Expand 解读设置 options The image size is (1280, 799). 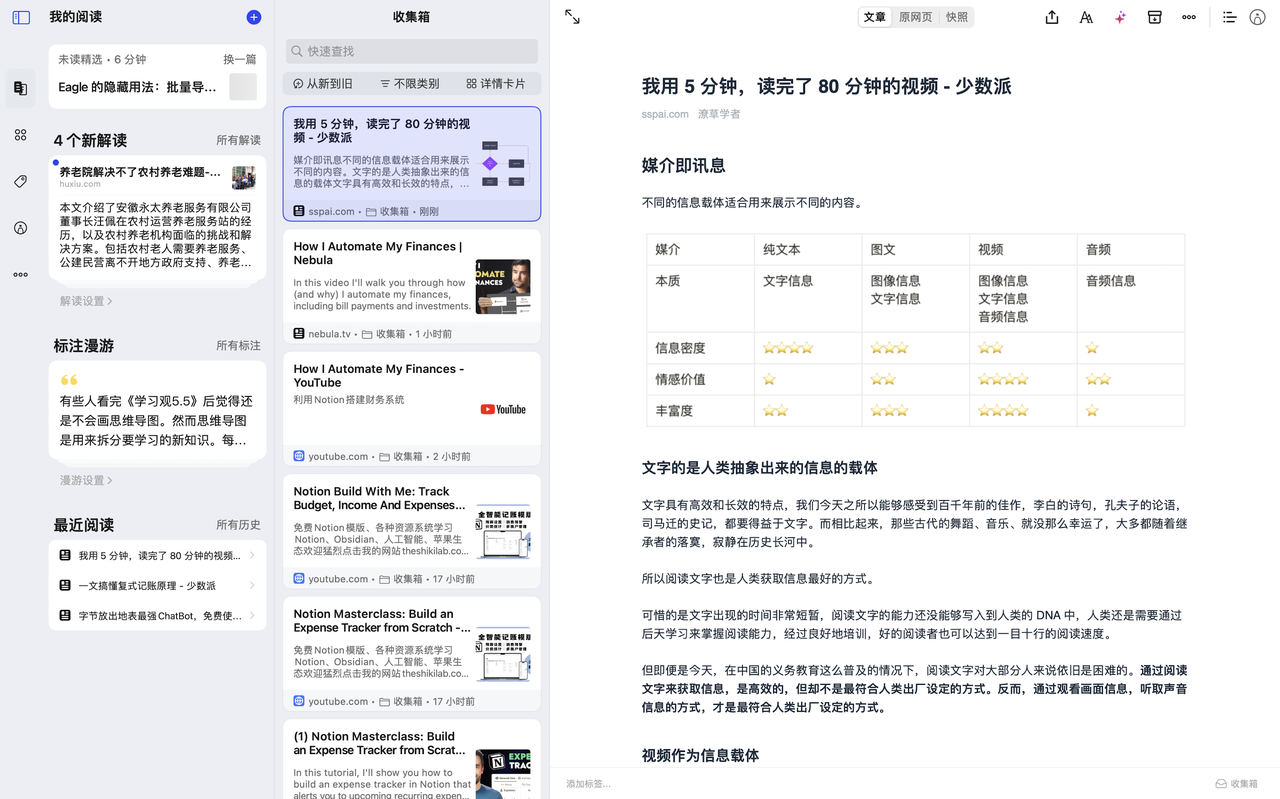pos(86,301)
